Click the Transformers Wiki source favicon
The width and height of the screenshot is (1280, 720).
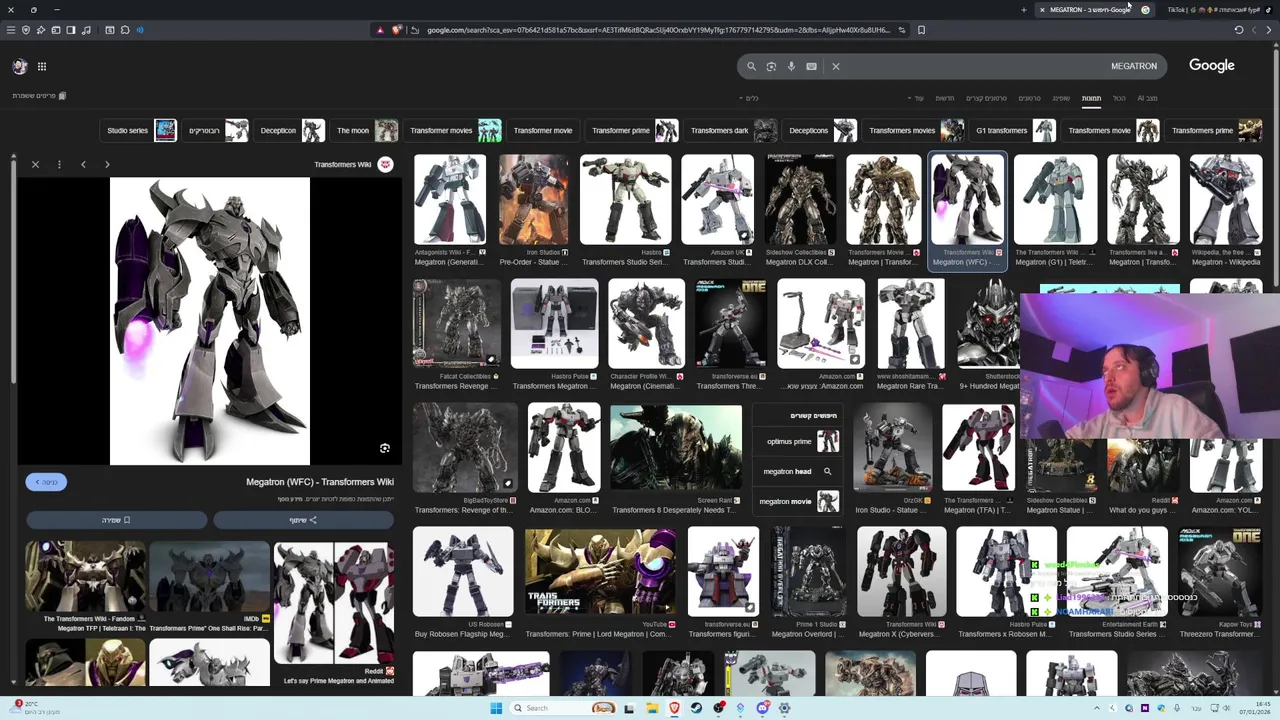point(385,164)
